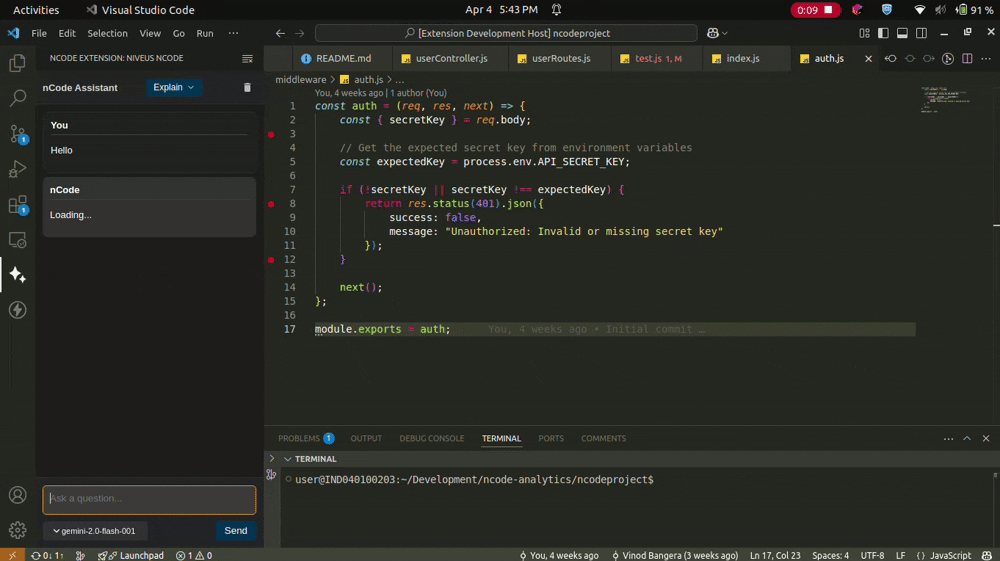The image size is (1000, 561).
Task: Toggle the breakpoint on line 12
Action: 271,259
